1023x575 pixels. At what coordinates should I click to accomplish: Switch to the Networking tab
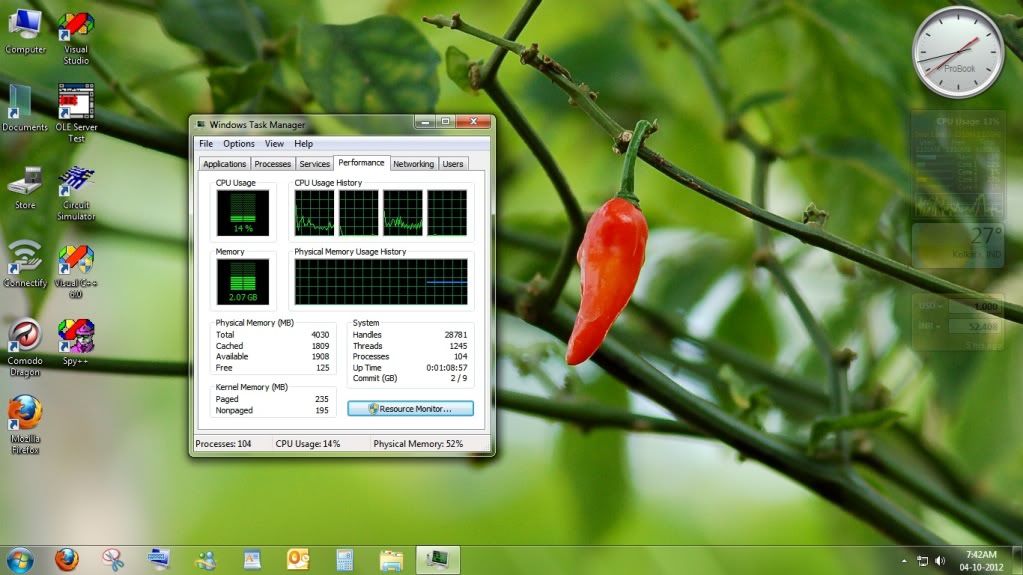click(x=413, y=164)
